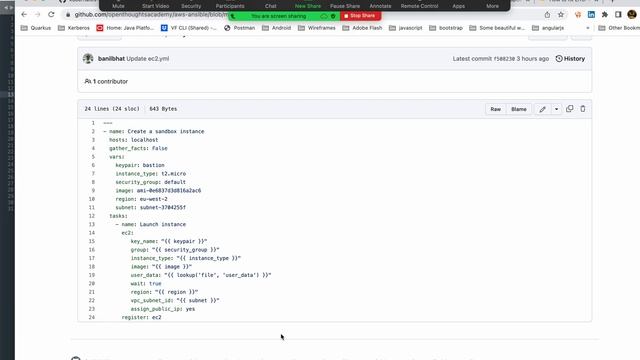Image resolution: width=640 pixels, height=360 pixels.
Task: Click banilbhat's avatar image
Action: click(x=88, y=58)
